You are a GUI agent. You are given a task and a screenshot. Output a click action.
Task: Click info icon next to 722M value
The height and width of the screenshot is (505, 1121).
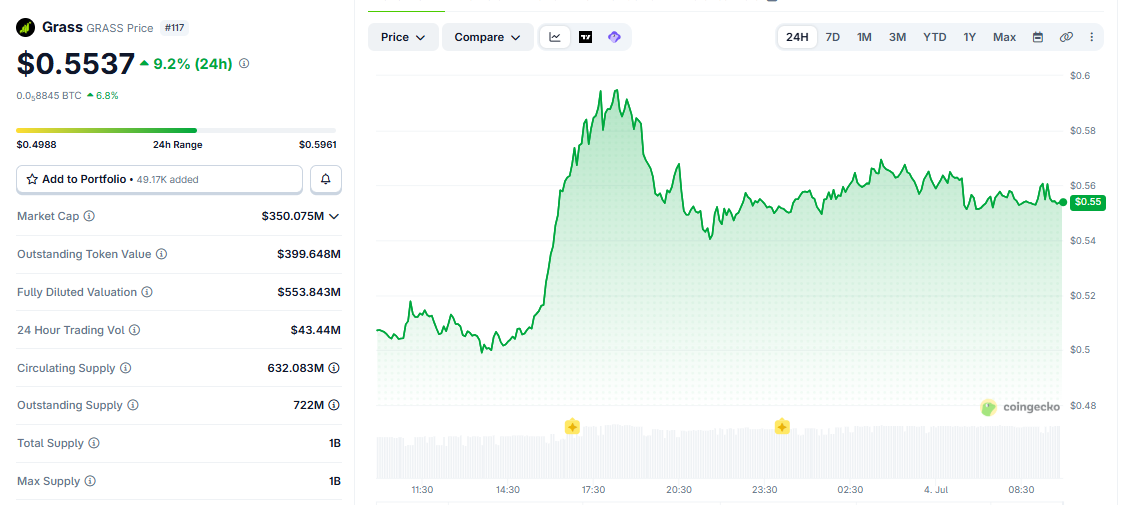tap(334, 405)
